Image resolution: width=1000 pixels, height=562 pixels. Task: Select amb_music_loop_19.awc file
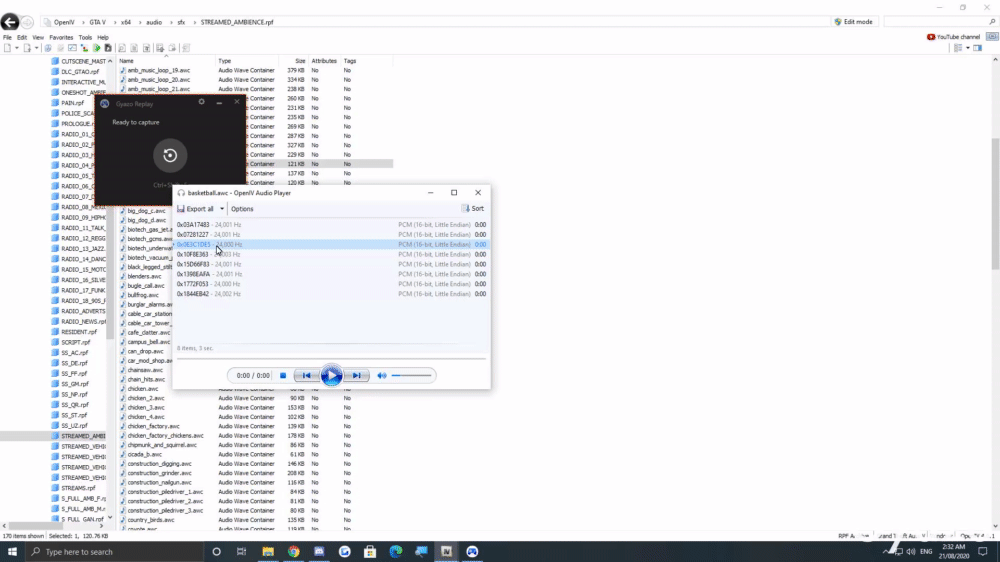click(x=158, y=70)
